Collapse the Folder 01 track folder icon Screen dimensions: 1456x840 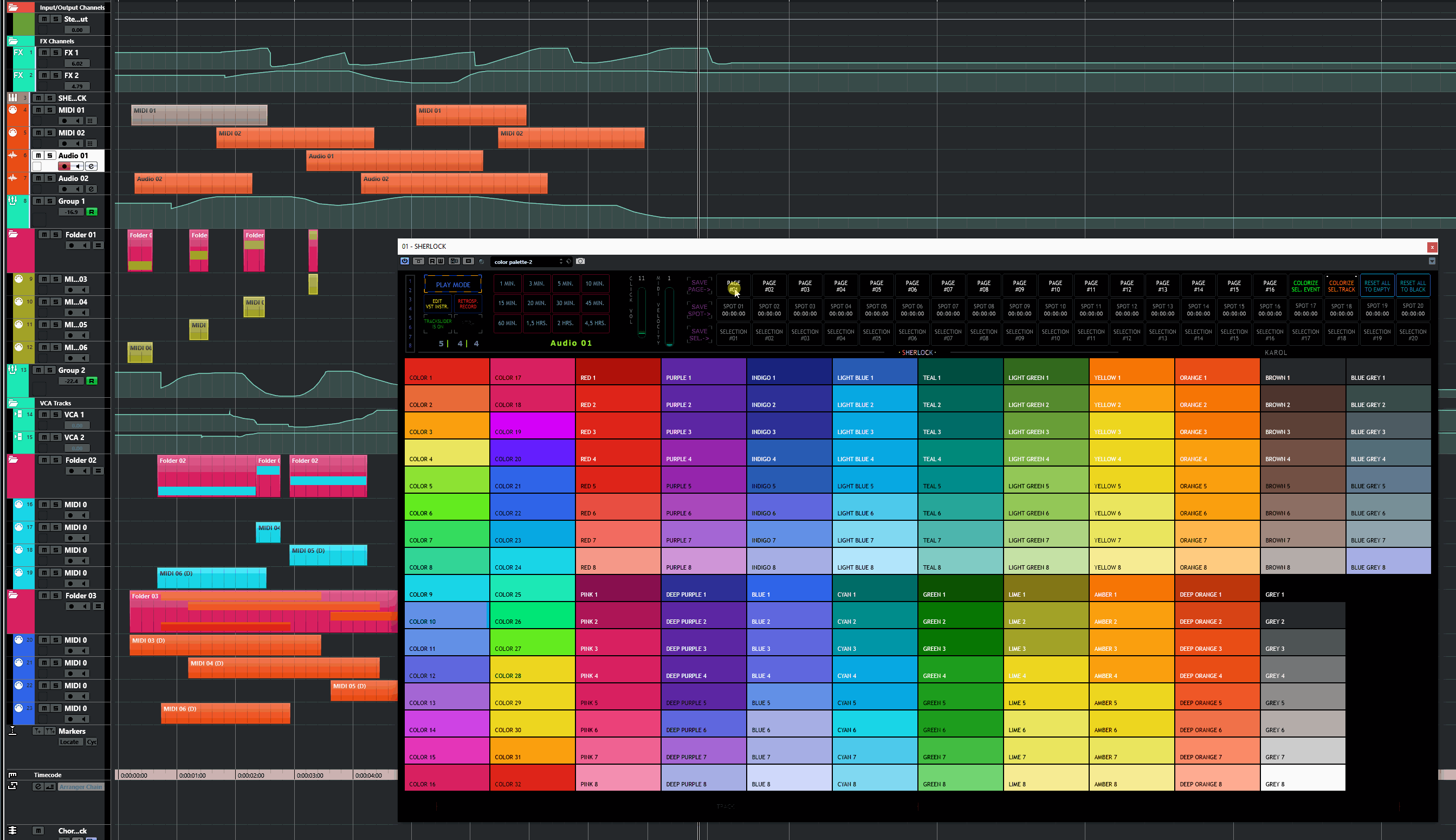pos(12,235)
